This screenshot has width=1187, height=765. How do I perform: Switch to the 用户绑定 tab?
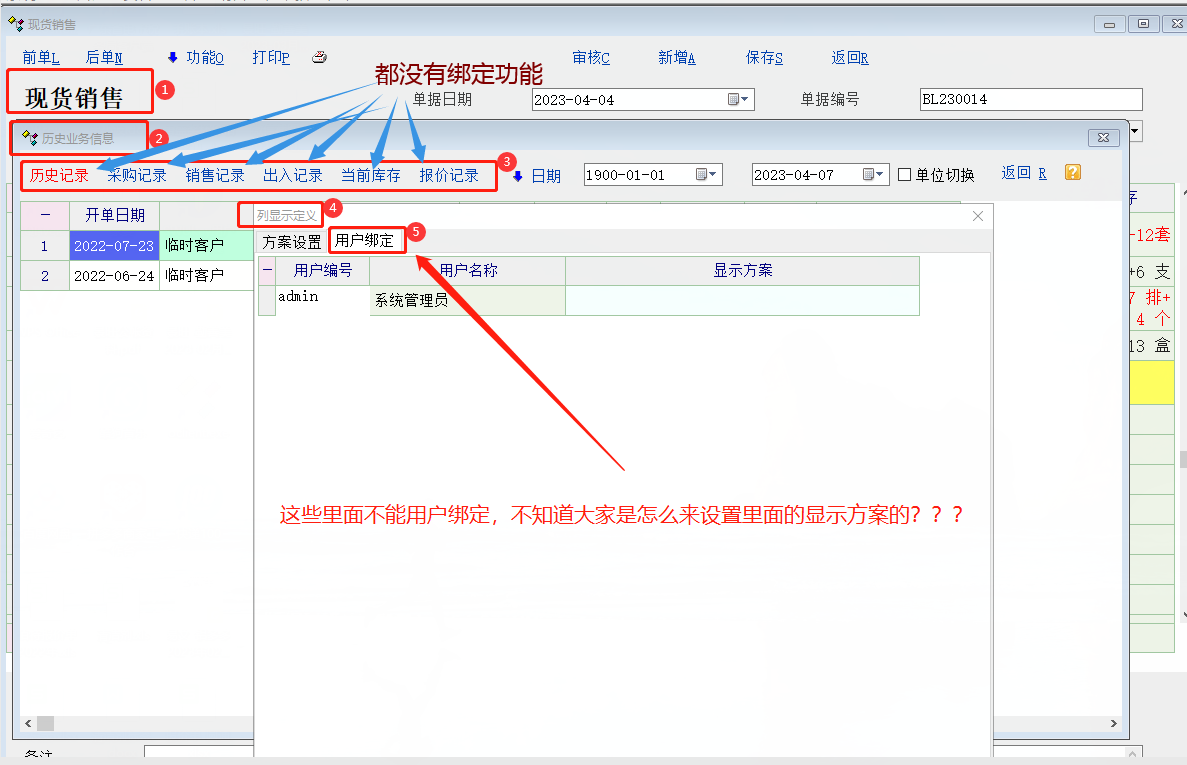click(x=365, y=241)
